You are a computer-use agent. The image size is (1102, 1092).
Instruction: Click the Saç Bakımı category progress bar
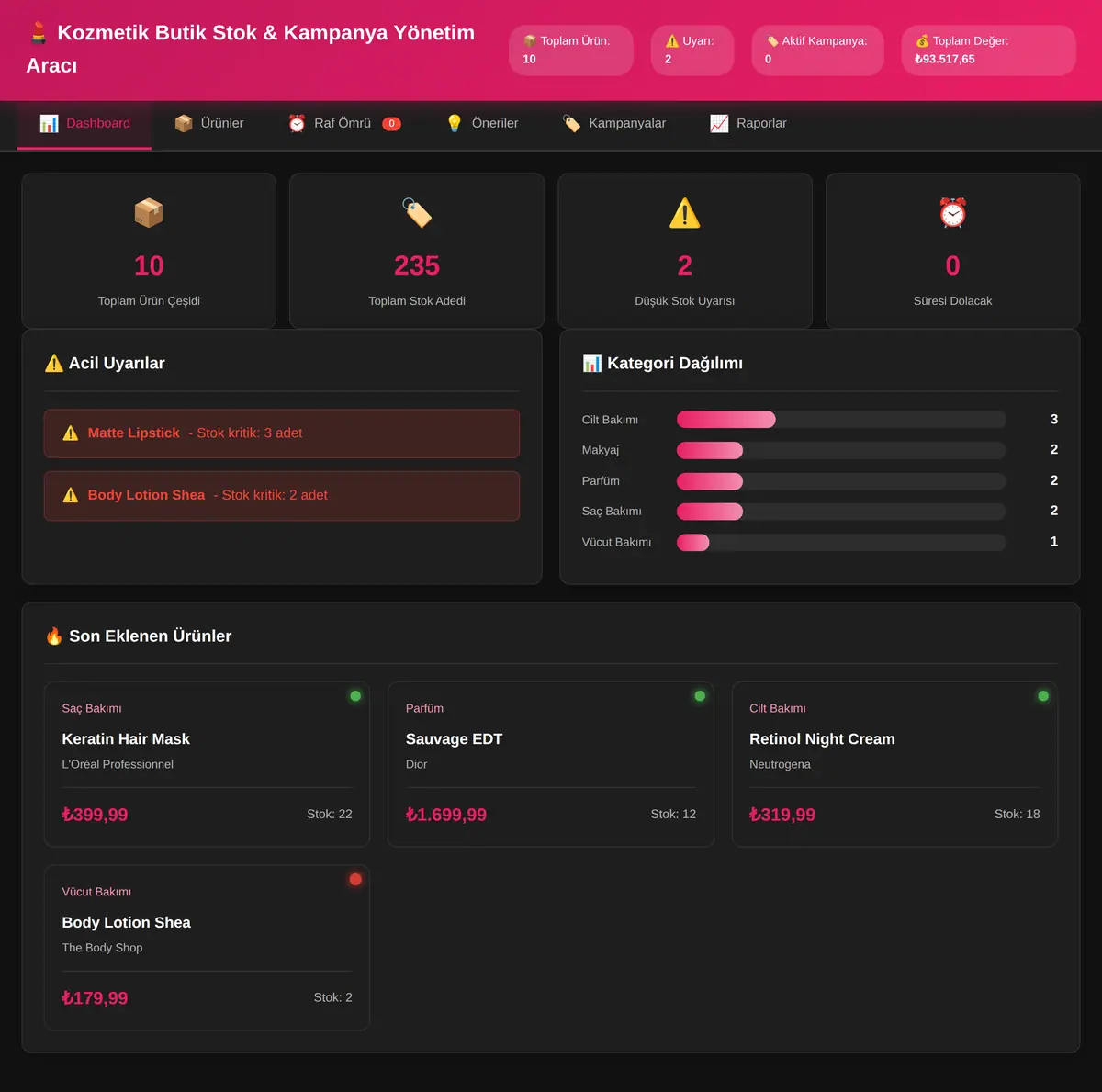point(841,512)
